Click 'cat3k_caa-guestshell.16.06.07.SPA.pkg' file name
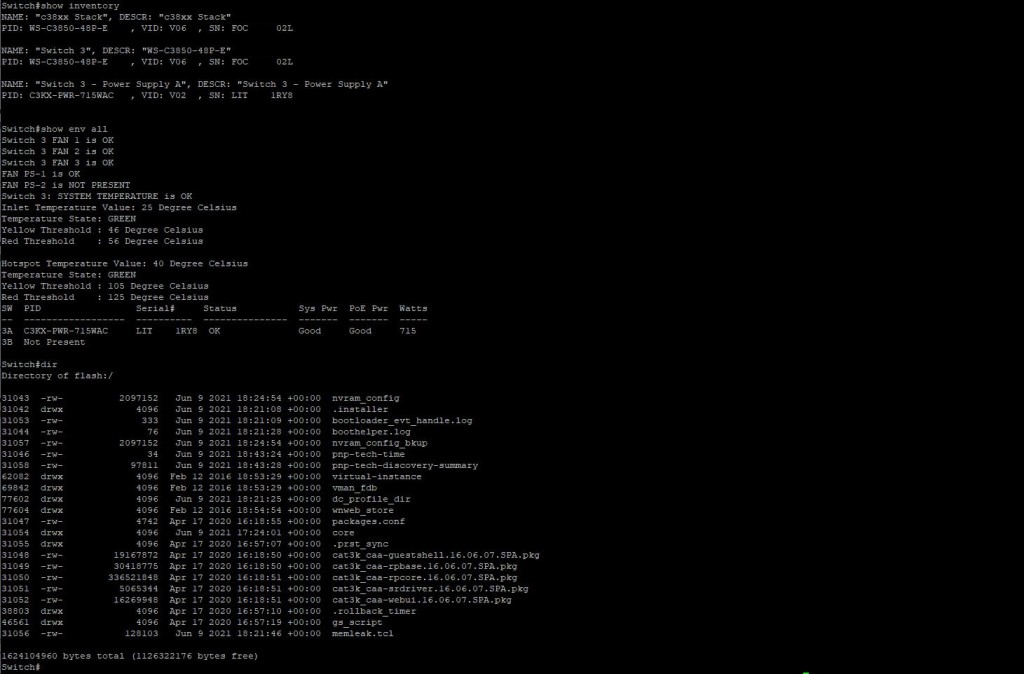This screenshot has width=1024, height=674. [436, 555]
